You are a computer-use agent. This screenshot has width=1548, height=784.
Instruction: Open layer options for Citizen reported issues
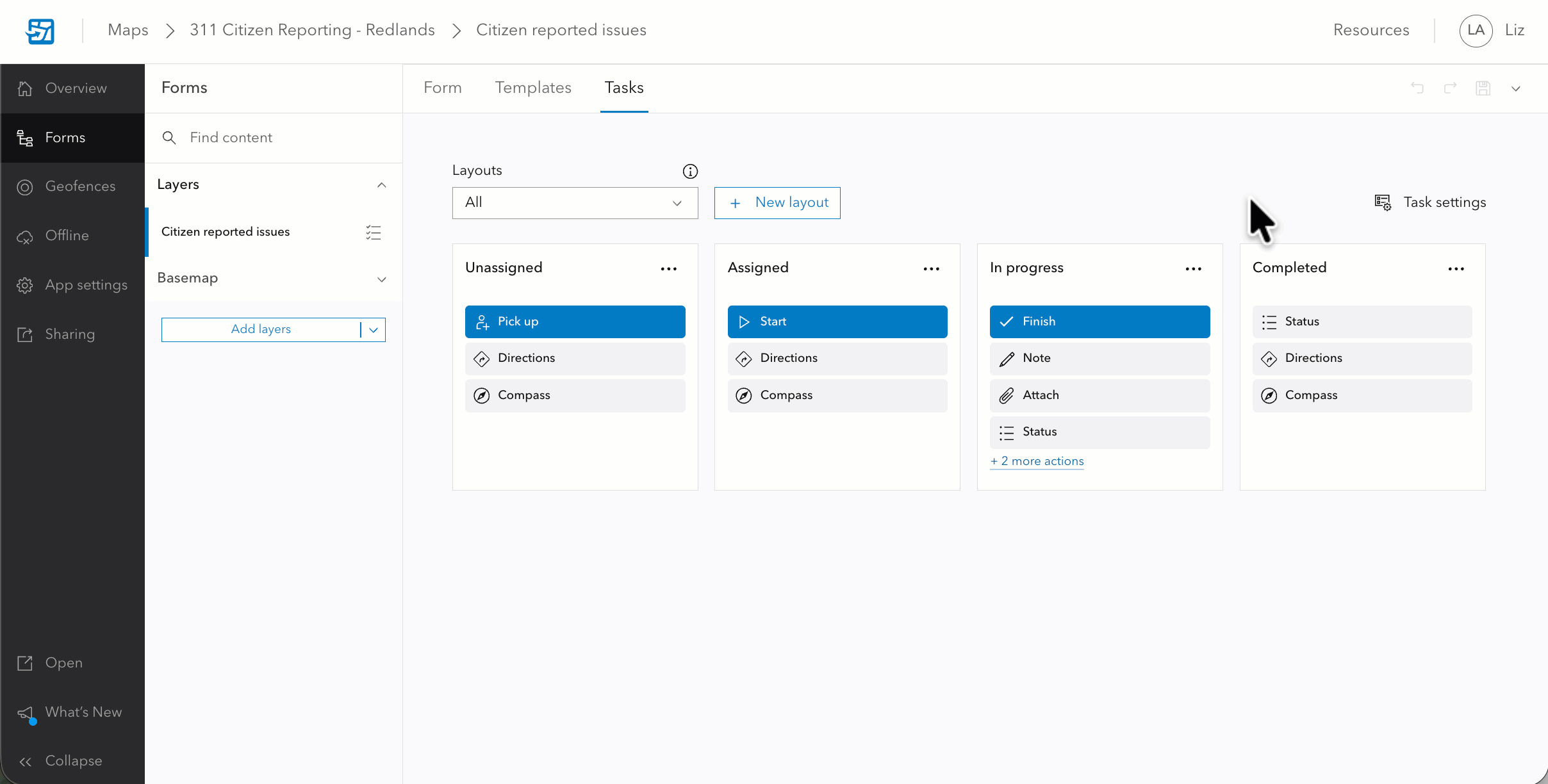pyautogui.click(x=373, y=232)
